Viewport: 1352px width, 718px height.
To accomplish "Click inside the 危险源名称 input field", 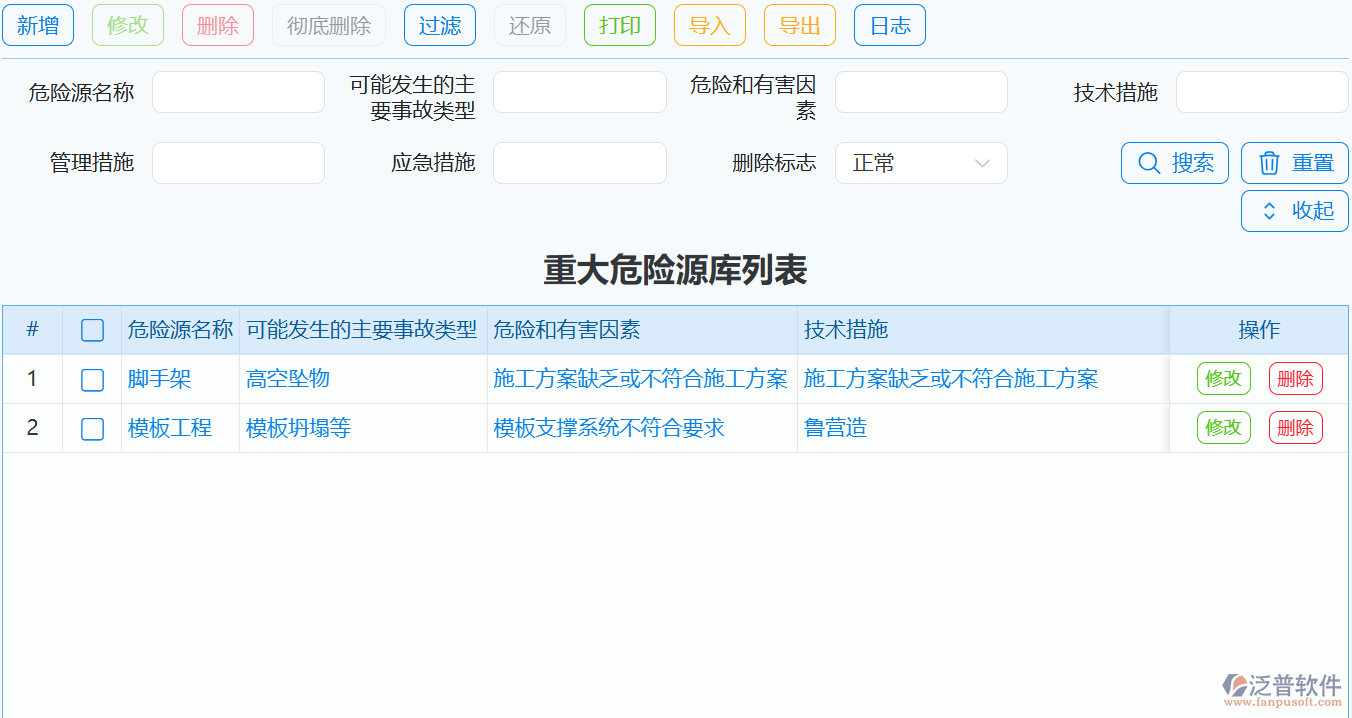I will [238, 91].
